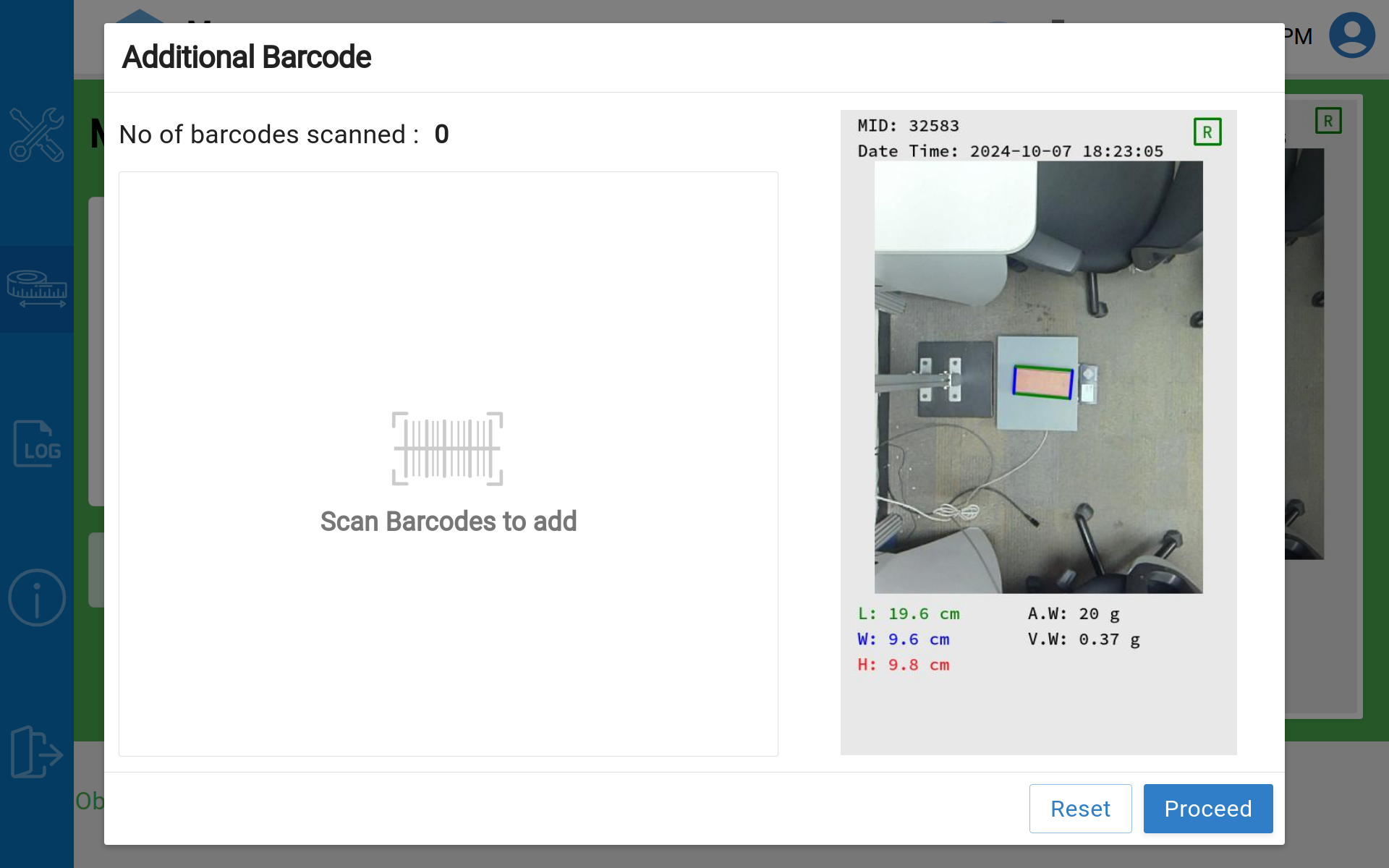The height and width of the screenshot is (868, 1389).
Task: Click the overhead camera measurement image
Action: coord(1038,377)
